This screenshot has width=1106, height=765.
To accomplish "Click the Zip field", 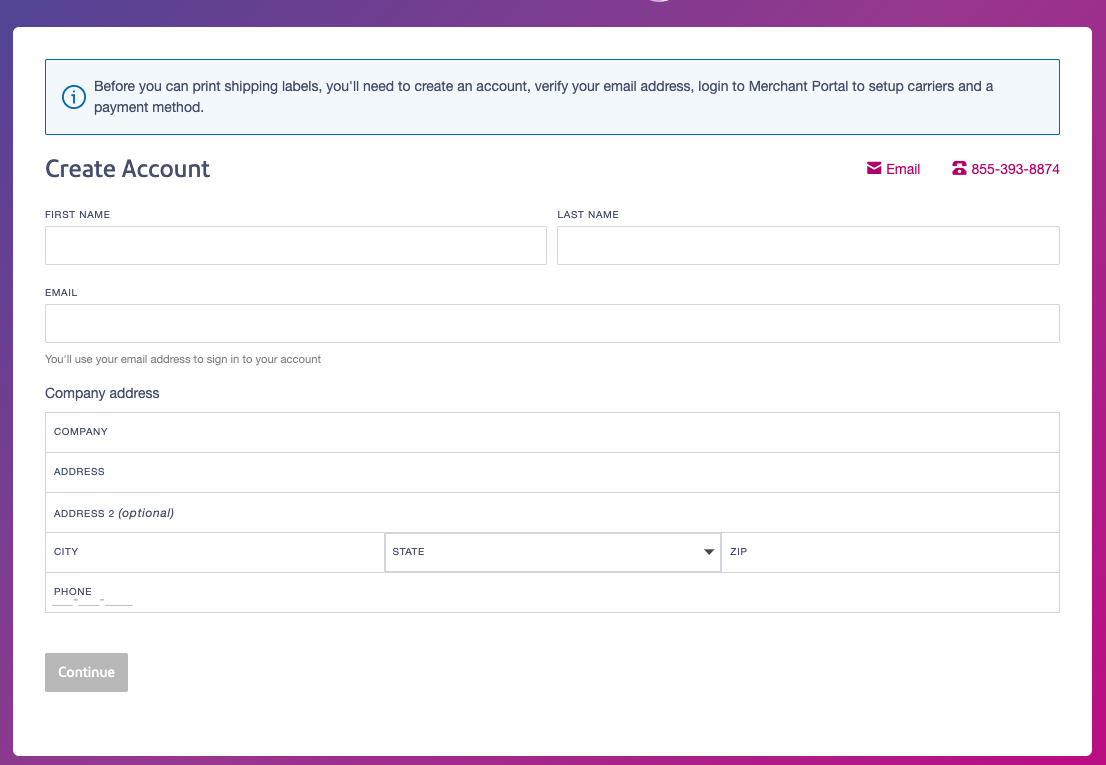I will click(889, 552).
